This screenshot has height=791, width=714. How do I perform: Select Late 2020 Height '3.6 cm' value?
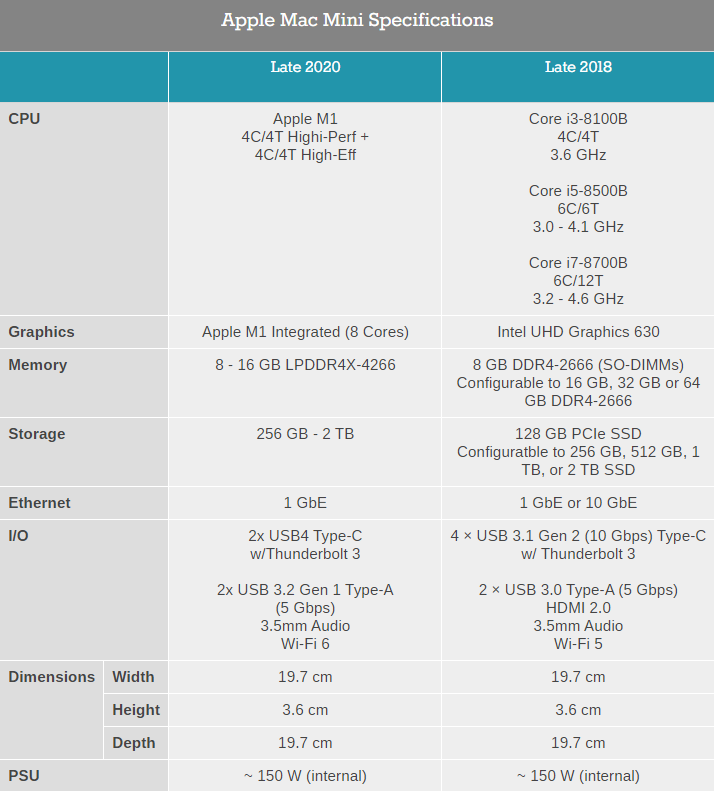305,710
